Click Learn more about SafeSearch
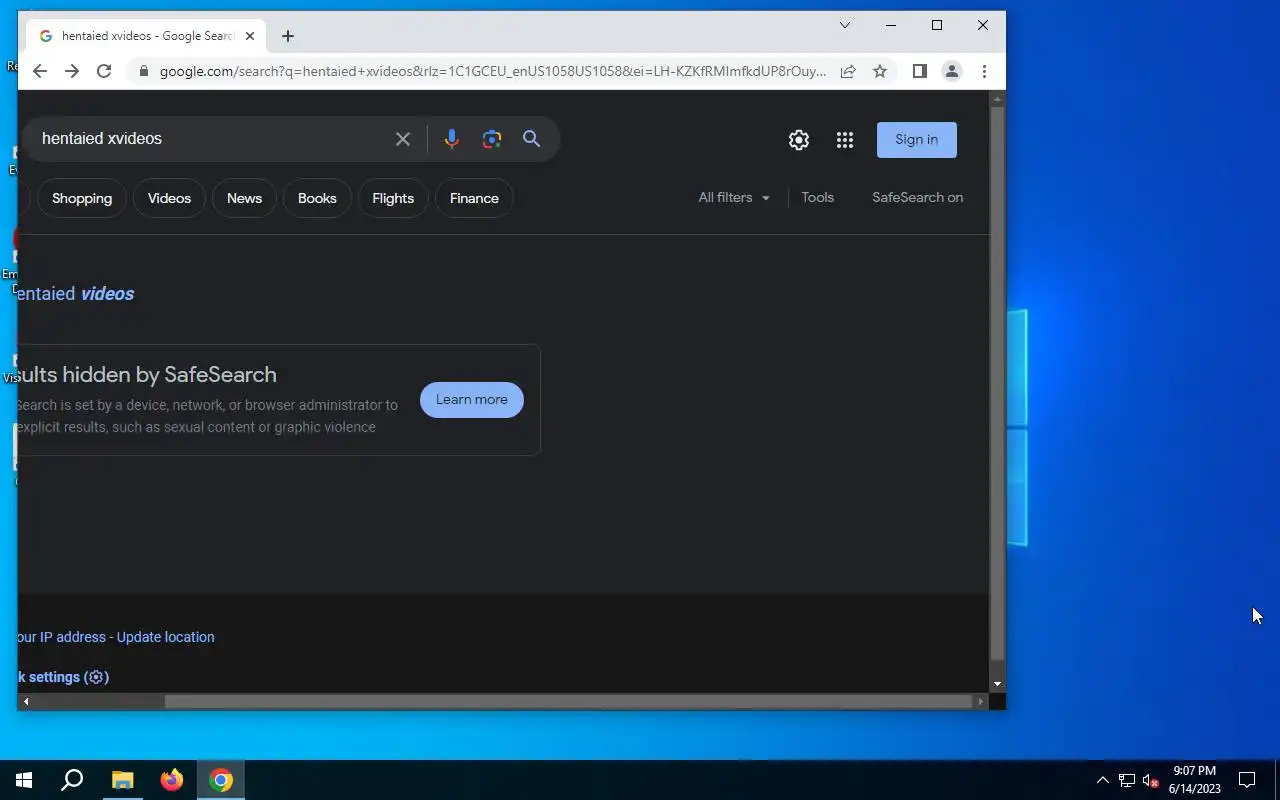Viewport: 1280px width, 800px height. coord(472,400)
